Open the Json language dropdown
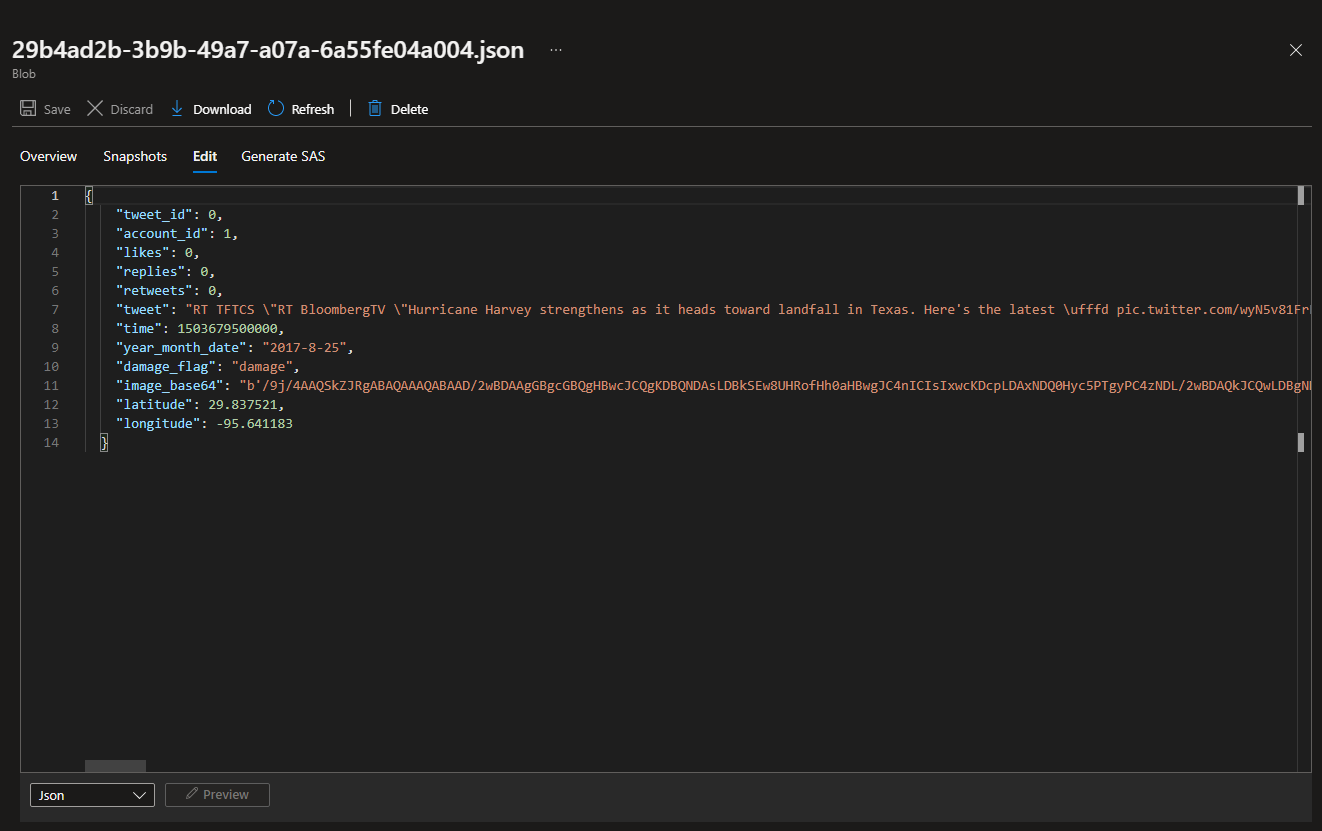 pyautogui.click(x=93, y=795)
